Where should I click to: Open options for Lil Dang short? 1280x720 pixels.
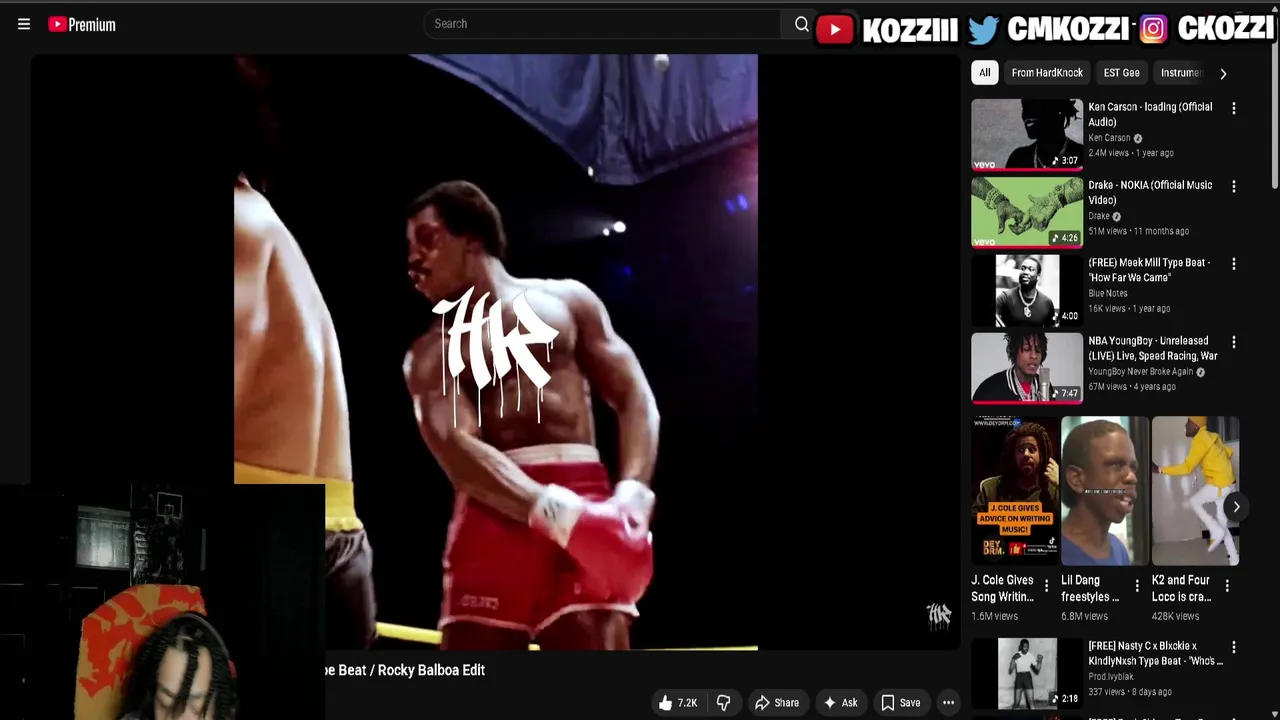tap(1137, 586)
